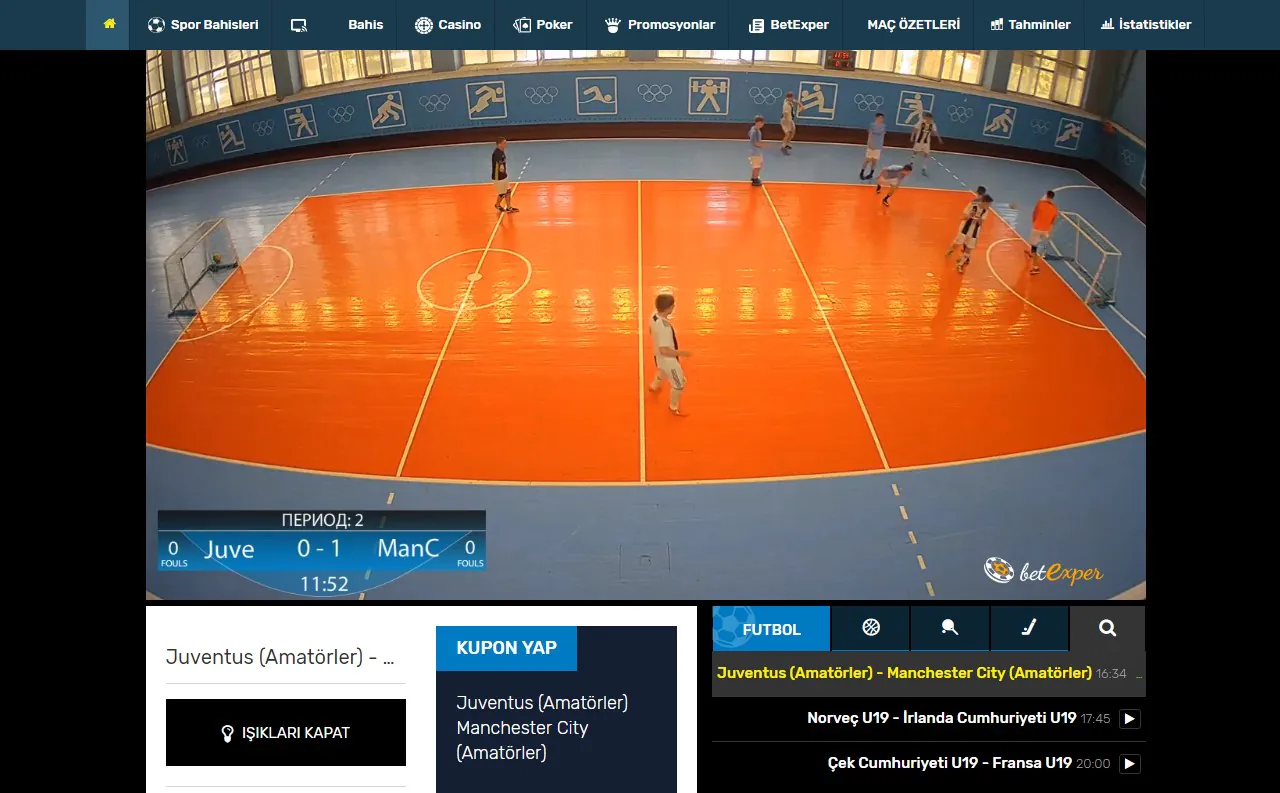Click the home icon in navigation bar

(x=109, y=24)
